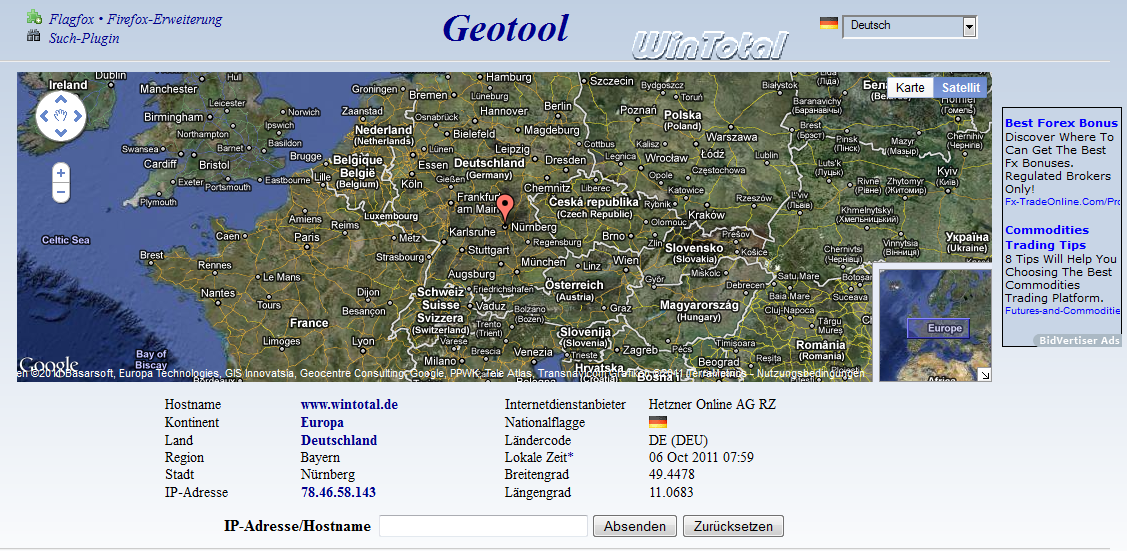The width and height of the screenshot is (1127, 551).
Task: Click the longitude value 11.0683
Action: (x=671, y=493)
